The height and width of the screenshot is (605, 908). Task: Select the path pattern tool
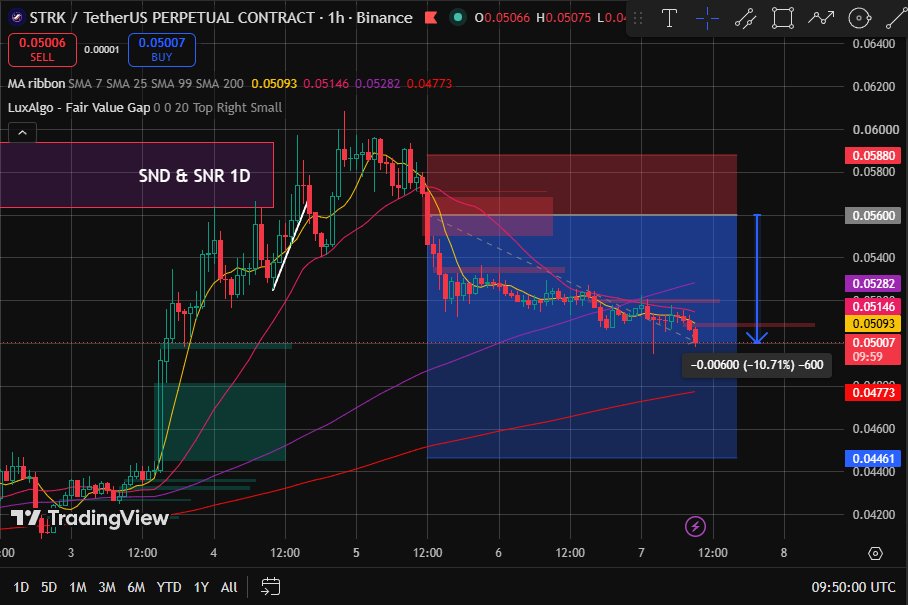[821, 19]
